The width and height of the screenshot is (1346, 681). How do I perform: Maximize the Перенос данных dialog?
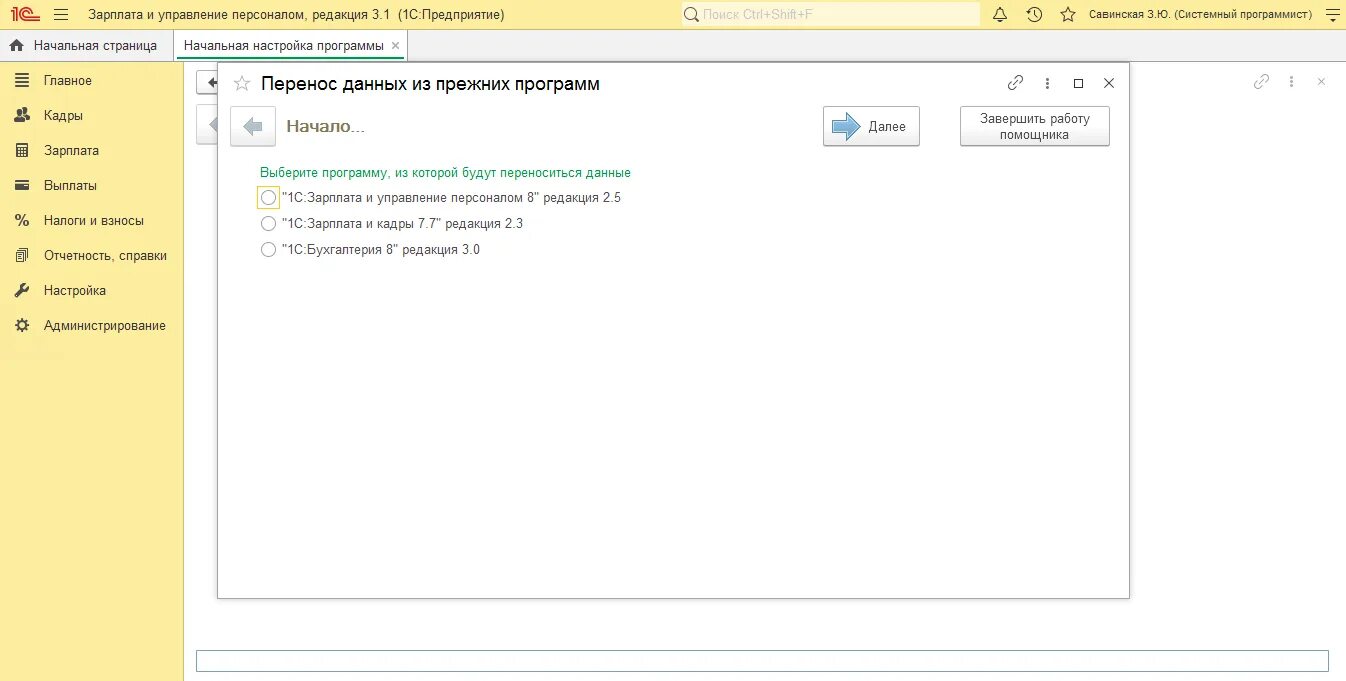tap(1078, 83)
